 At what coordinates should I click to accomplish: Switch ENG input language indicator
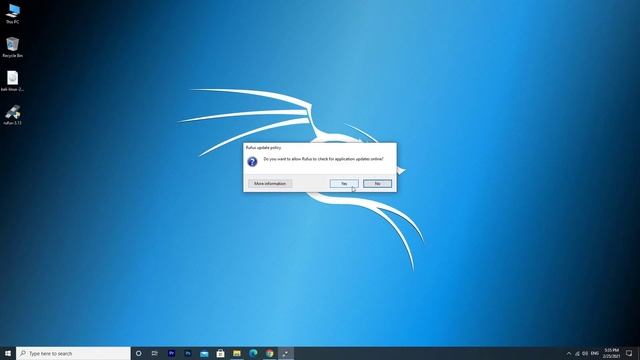point(595,353)
